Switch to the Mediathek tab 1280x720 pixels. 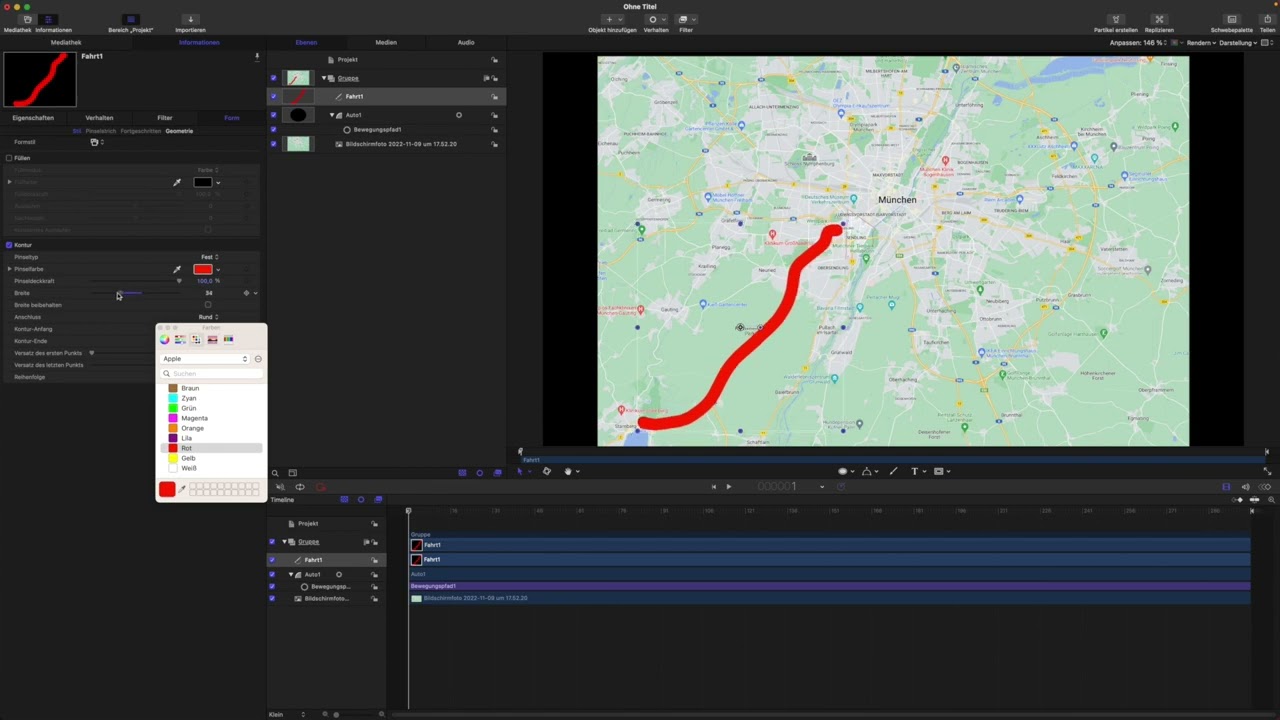click(x=66, y=43)
